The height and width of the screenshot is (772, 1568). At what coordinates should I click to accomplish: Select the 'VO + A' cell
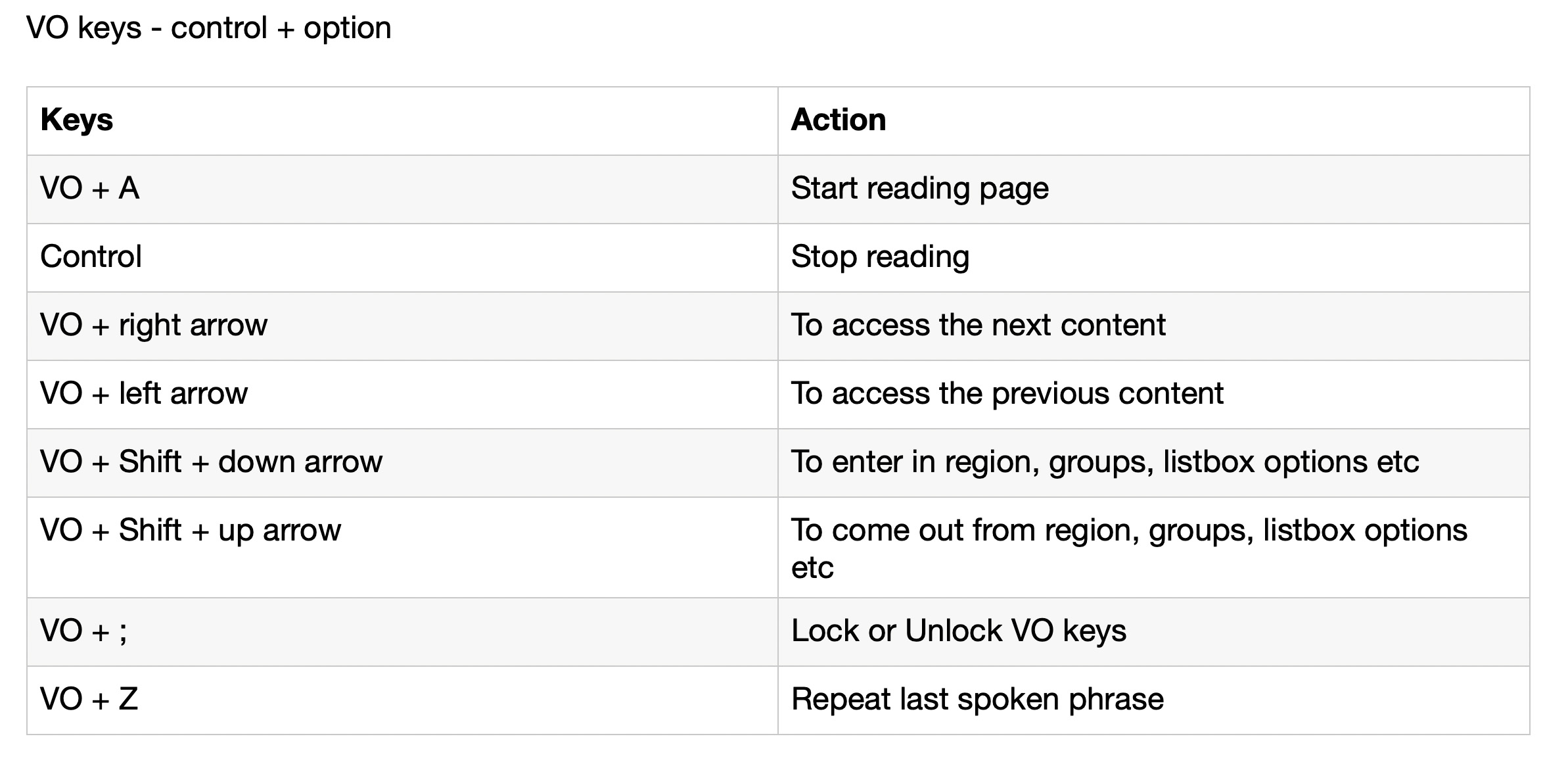(x=90, y=189)
